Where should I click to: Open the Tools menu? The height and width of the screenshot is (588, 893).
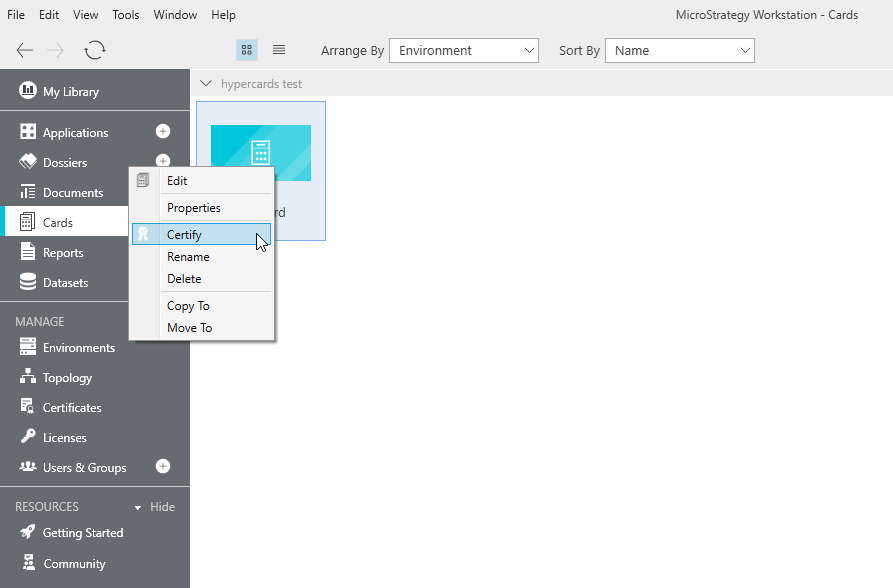(x=125, y=15)
